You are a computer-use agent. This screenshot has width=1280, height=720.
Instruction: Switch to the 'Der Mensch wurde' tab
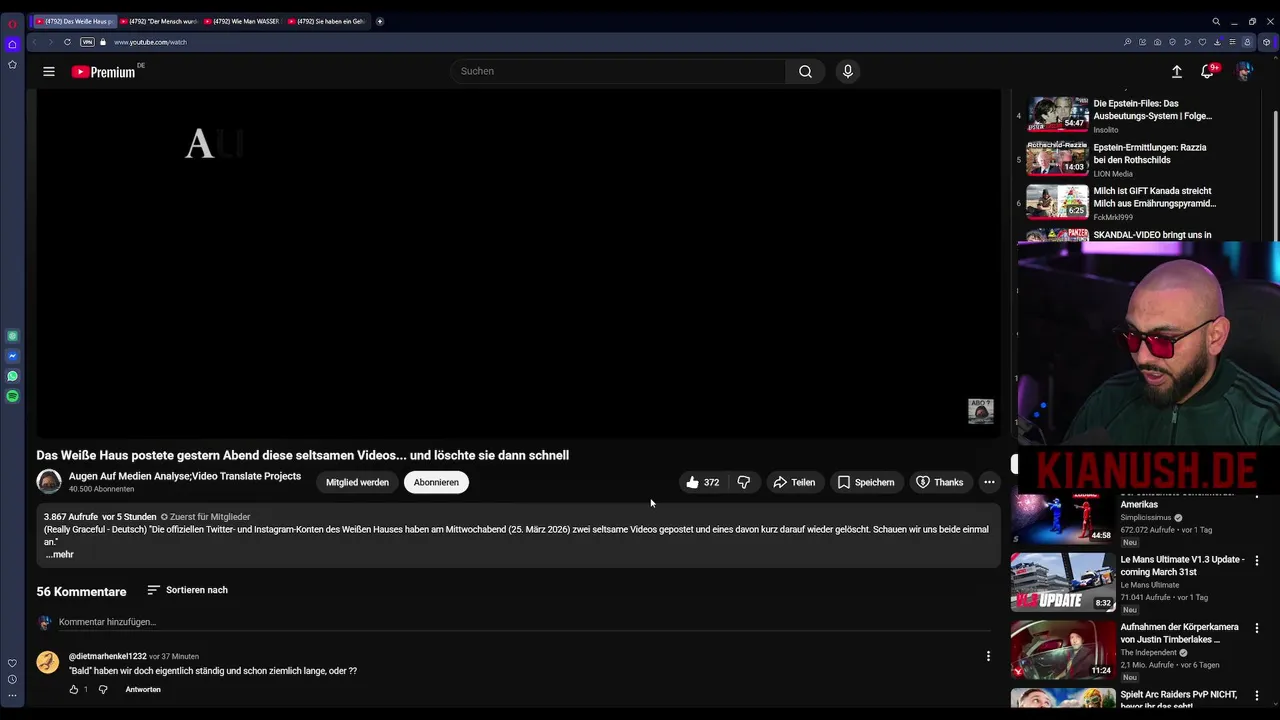point(159,21)
